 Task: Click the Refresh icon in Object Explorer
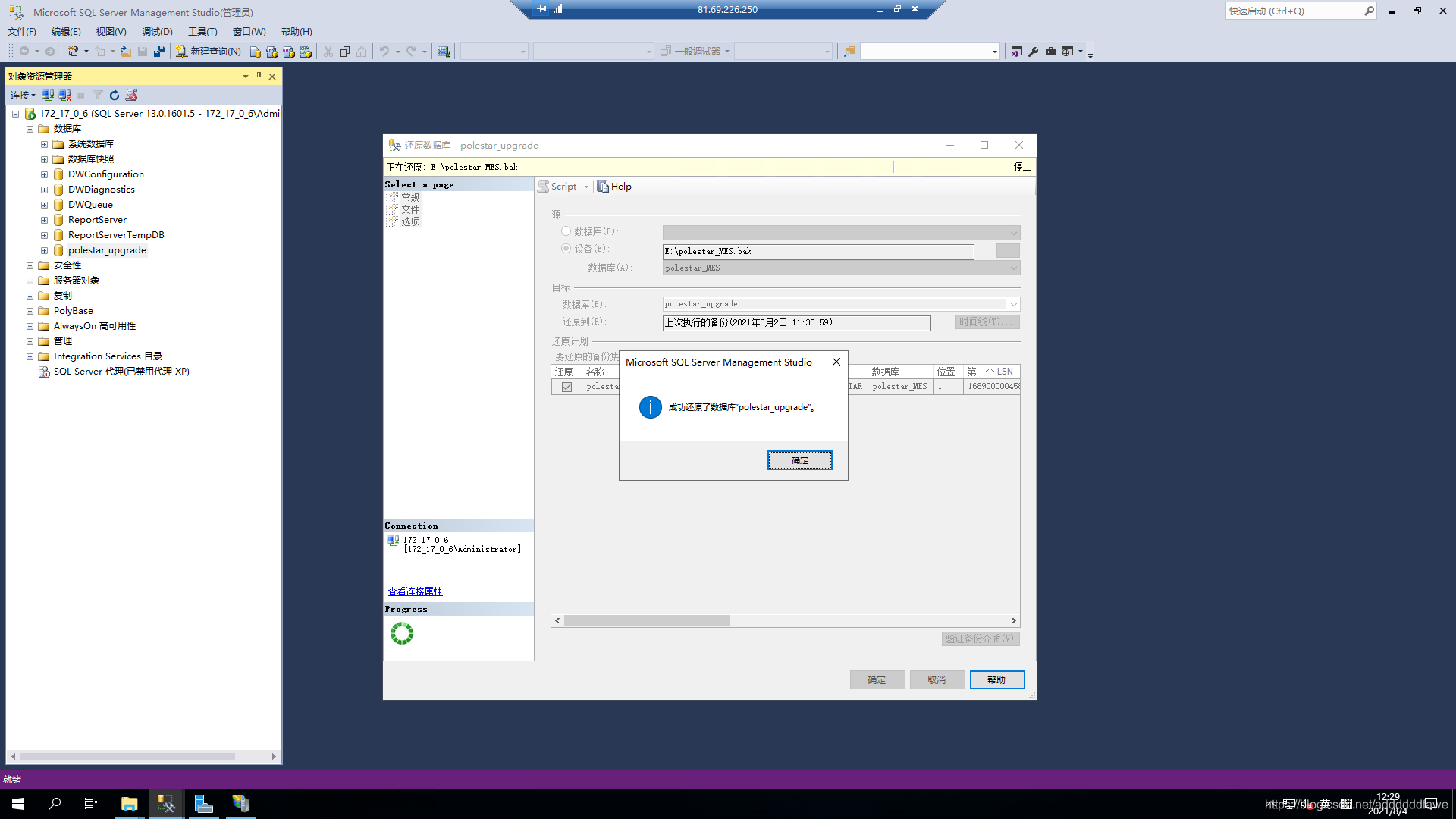pyautogui.click(x=115, y=96)
